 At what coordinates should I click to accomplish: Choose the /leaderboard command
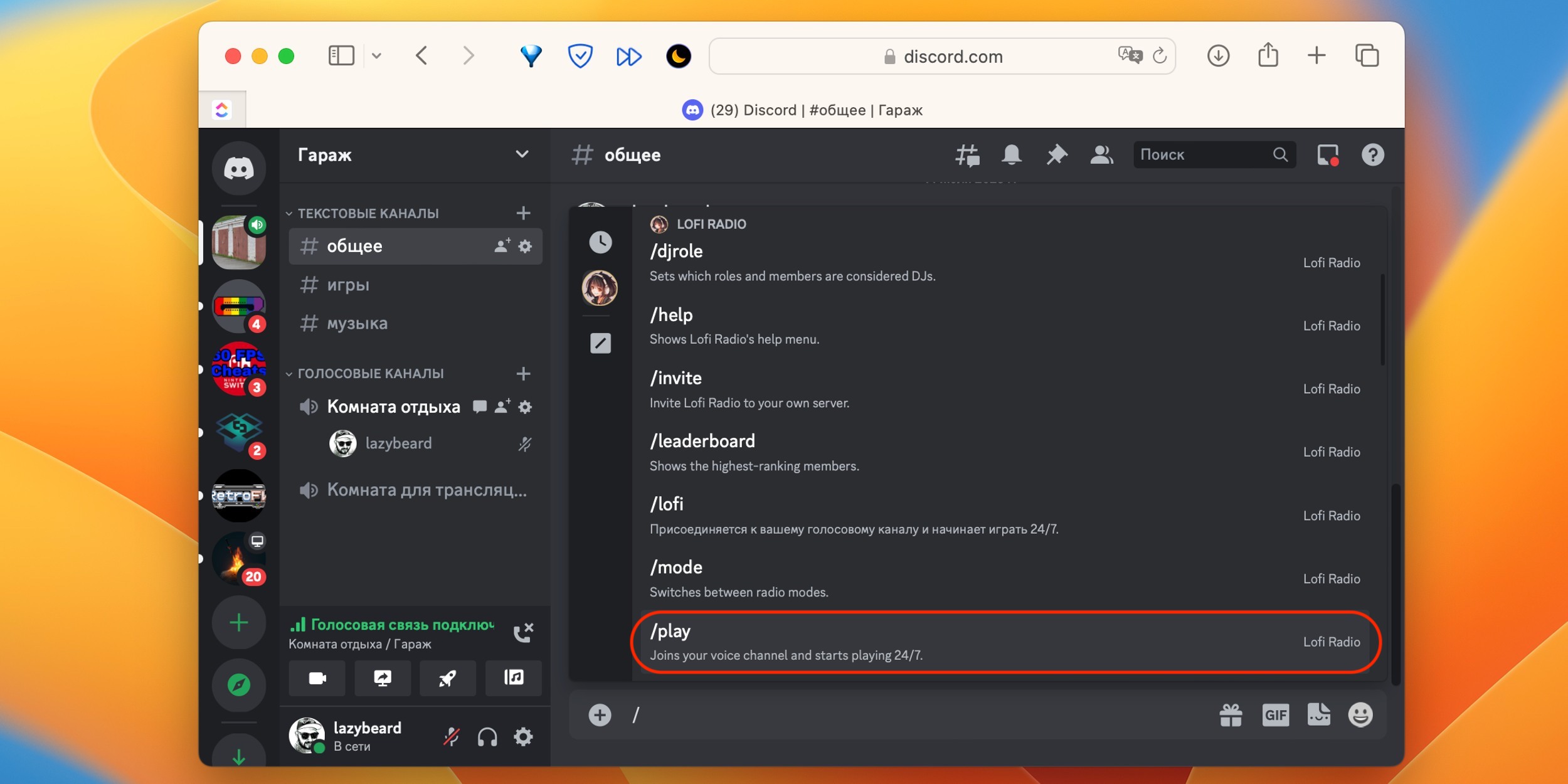(x=1005, y=453)
